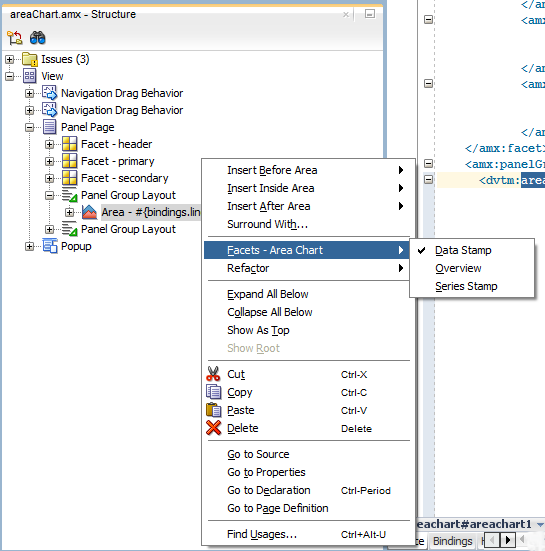
Task: Choose Go to Source
Action: 306,454
